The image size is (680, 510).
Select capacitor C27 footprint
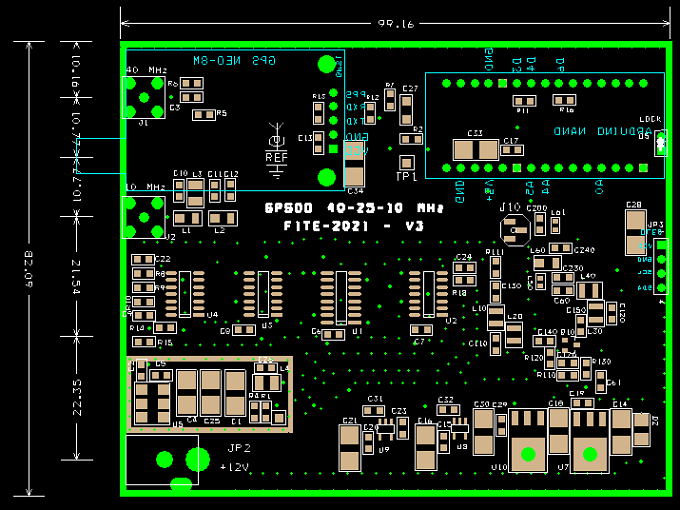pyautogui.click(x=406, y=110)
